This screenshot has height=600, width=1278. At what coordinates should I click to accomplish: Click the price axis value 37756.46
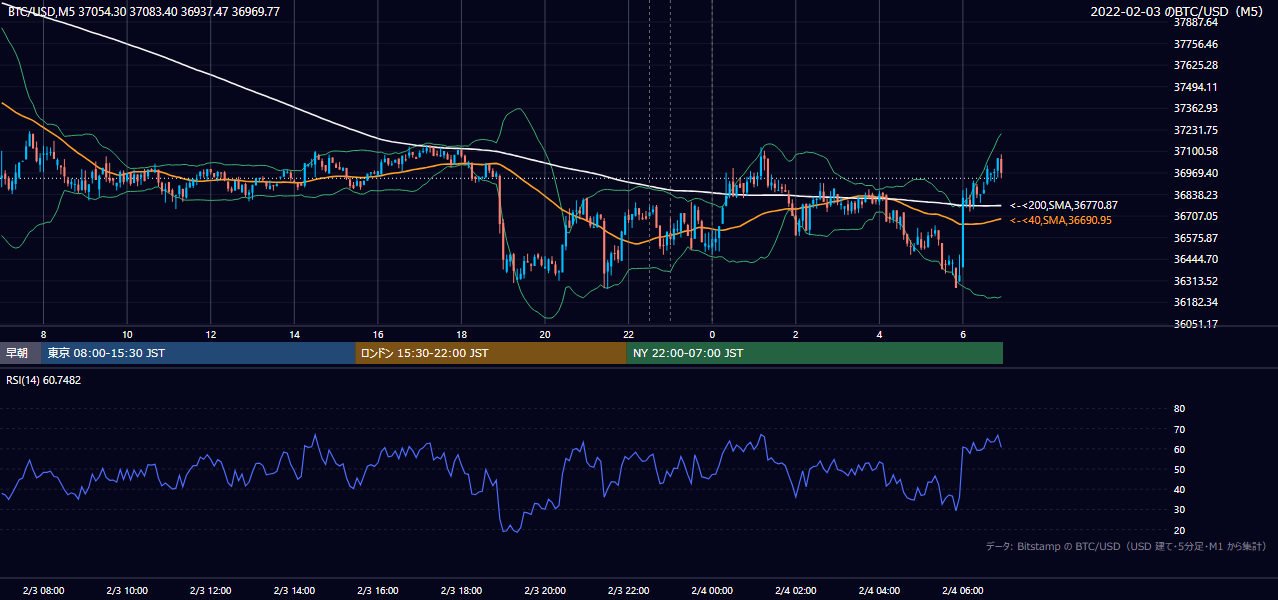(x=1196, y=44)
